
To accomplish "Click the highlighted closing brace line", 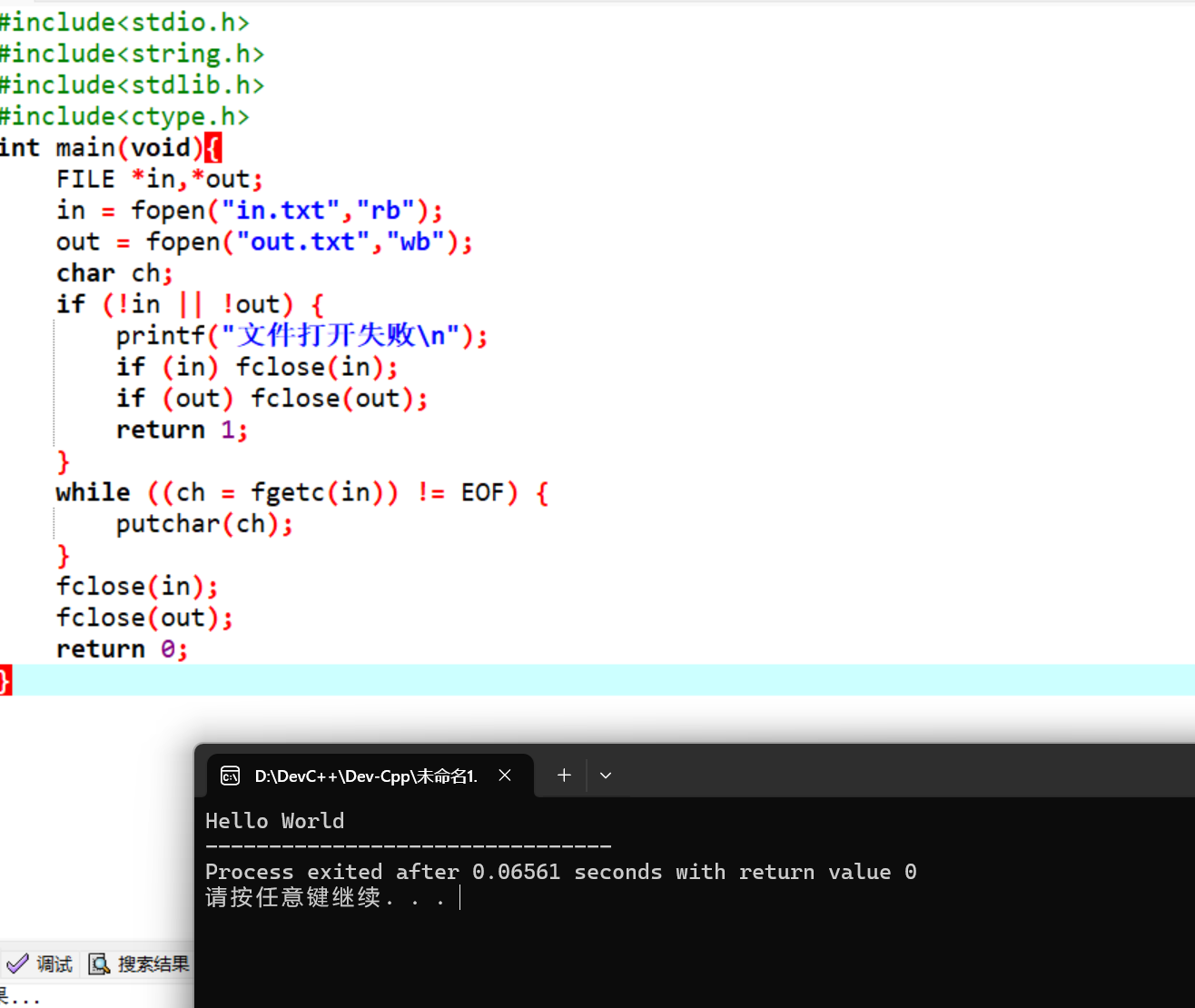I will coord(5,679).
